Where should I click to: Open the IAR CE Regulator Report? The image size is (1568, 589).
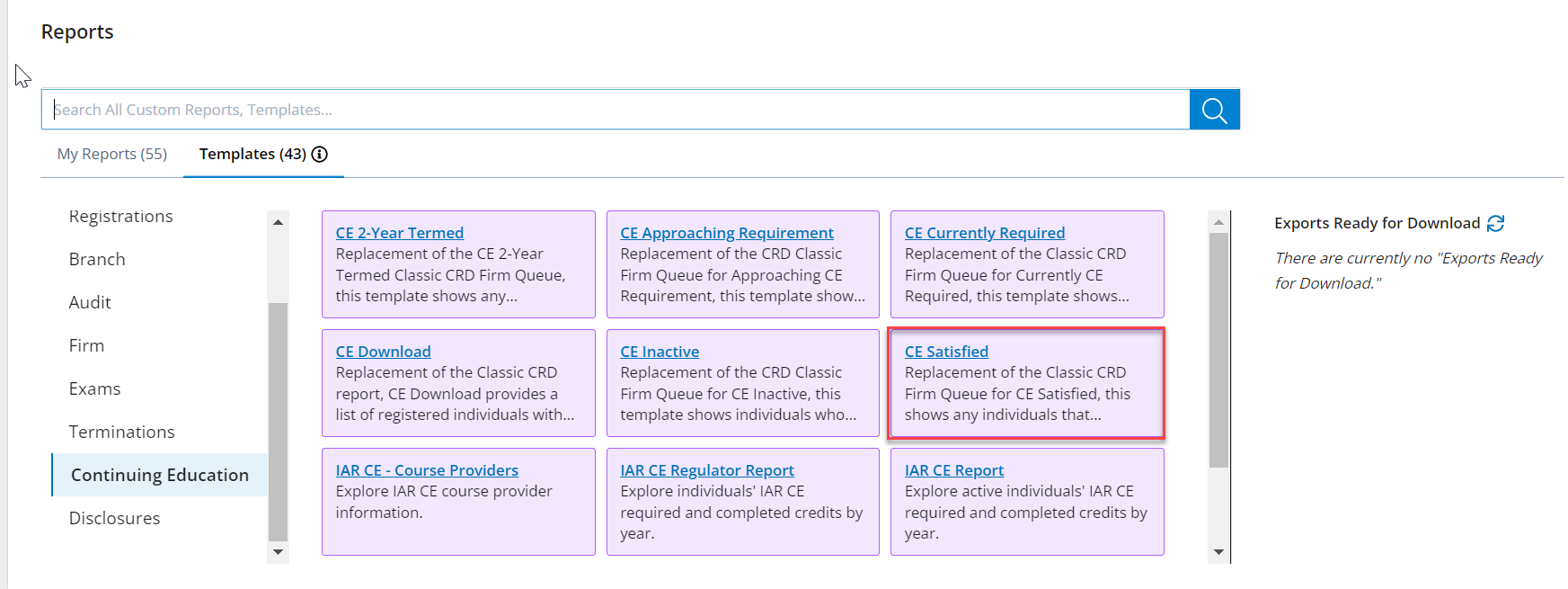point(706,470)
